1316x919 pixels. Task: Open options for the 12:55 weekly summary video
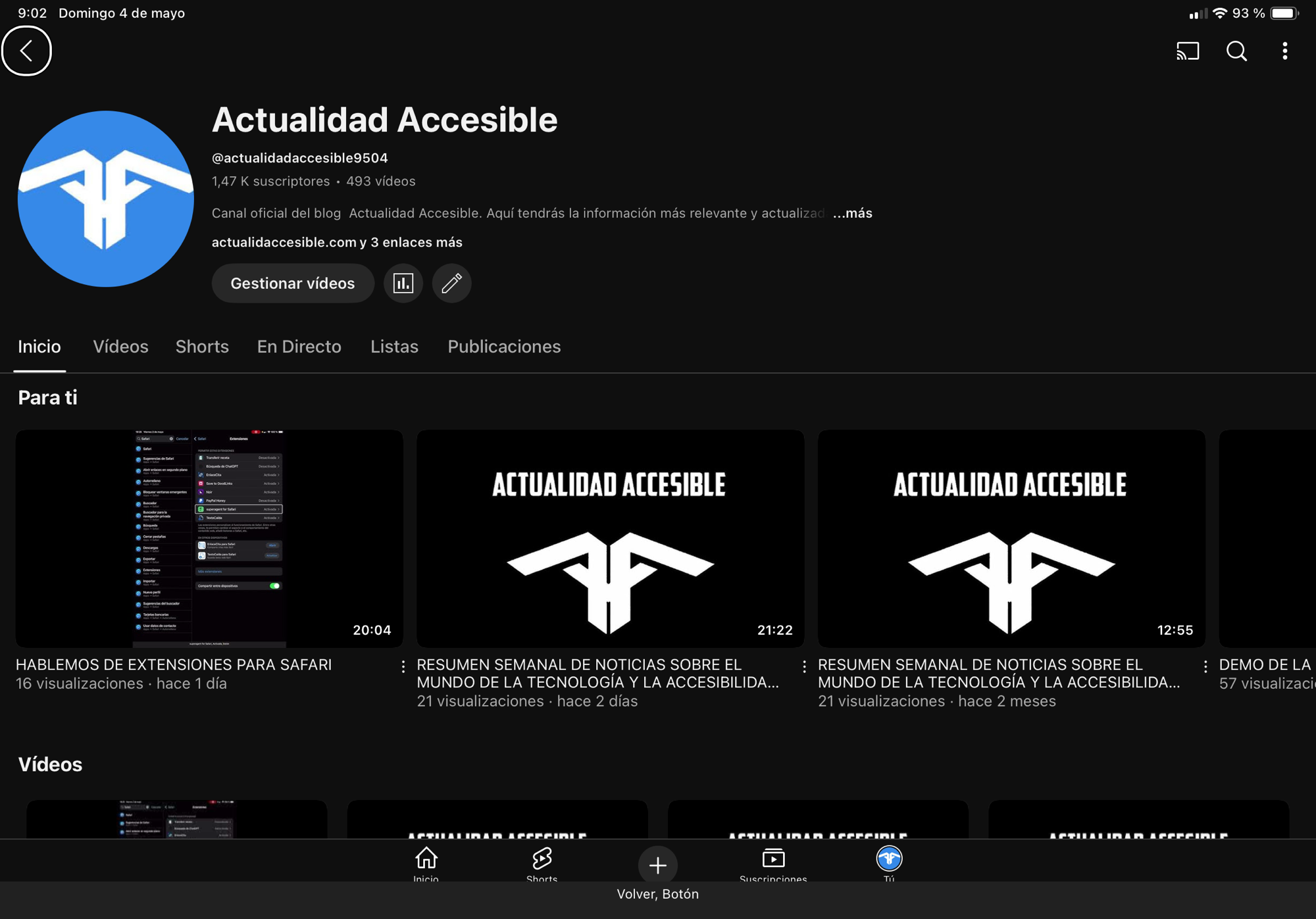pyautogui.click(x=1205, y=666)
